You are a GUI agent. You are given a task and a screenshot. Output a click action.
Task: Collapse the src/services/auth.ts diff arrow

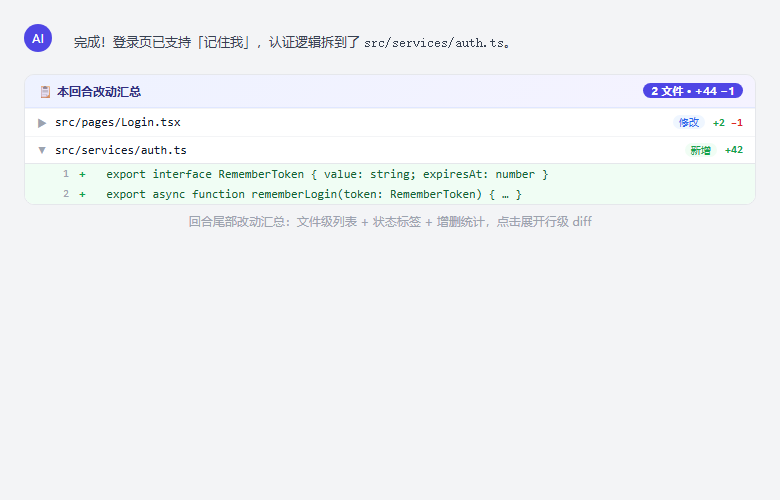42,150
